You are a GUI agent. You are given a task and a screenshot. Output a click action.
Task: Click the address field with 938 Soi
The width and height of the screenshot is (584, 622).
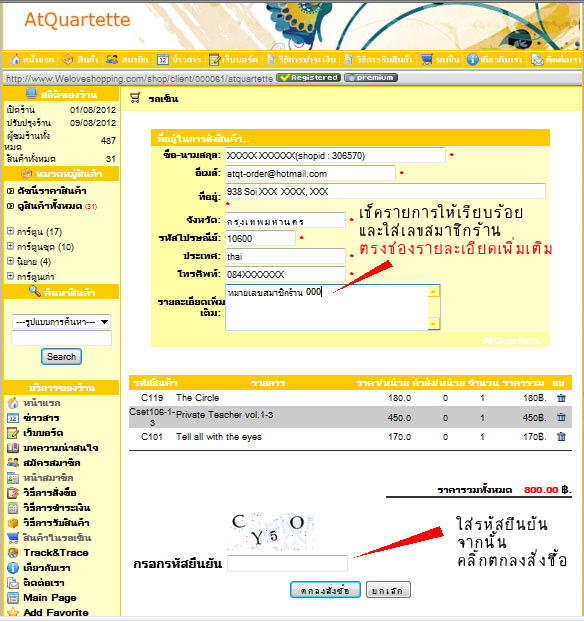point(385,192)
